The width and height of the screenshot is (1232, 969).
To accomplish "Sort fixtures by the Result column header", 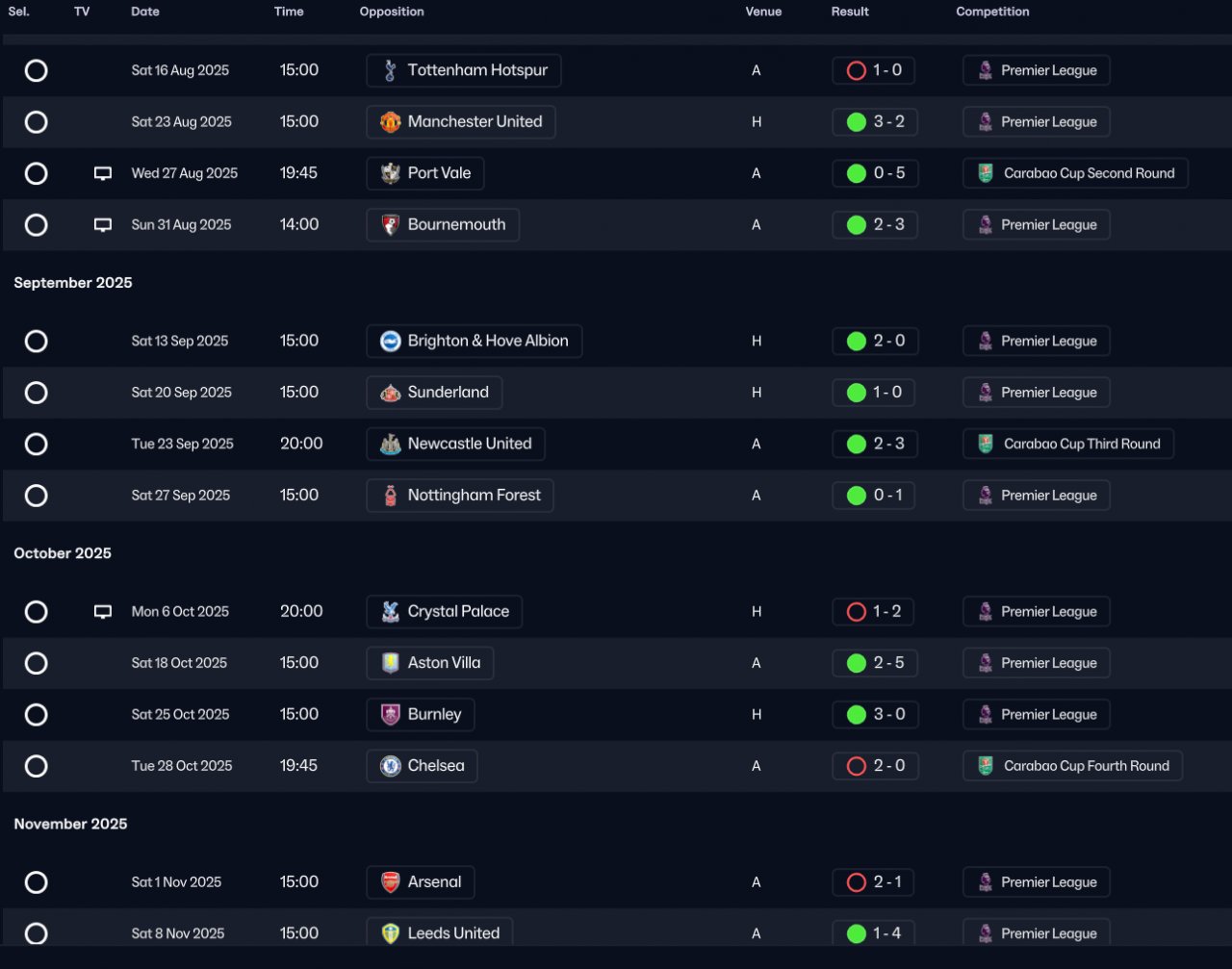I will point(850,12).
